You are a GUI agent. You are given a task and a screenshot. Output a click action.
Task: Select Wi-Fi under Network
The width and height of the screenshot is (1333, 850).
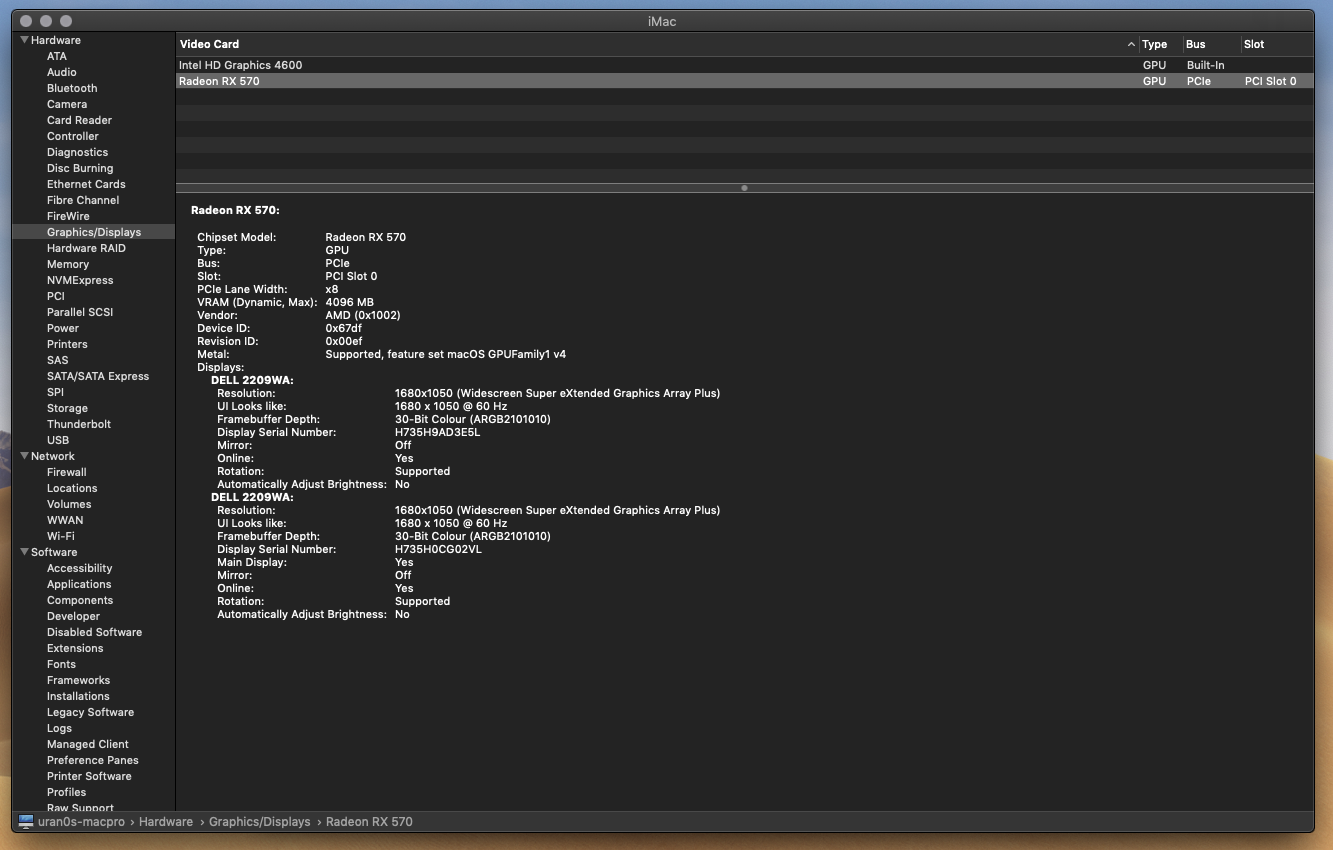click(x=61, y=536)
